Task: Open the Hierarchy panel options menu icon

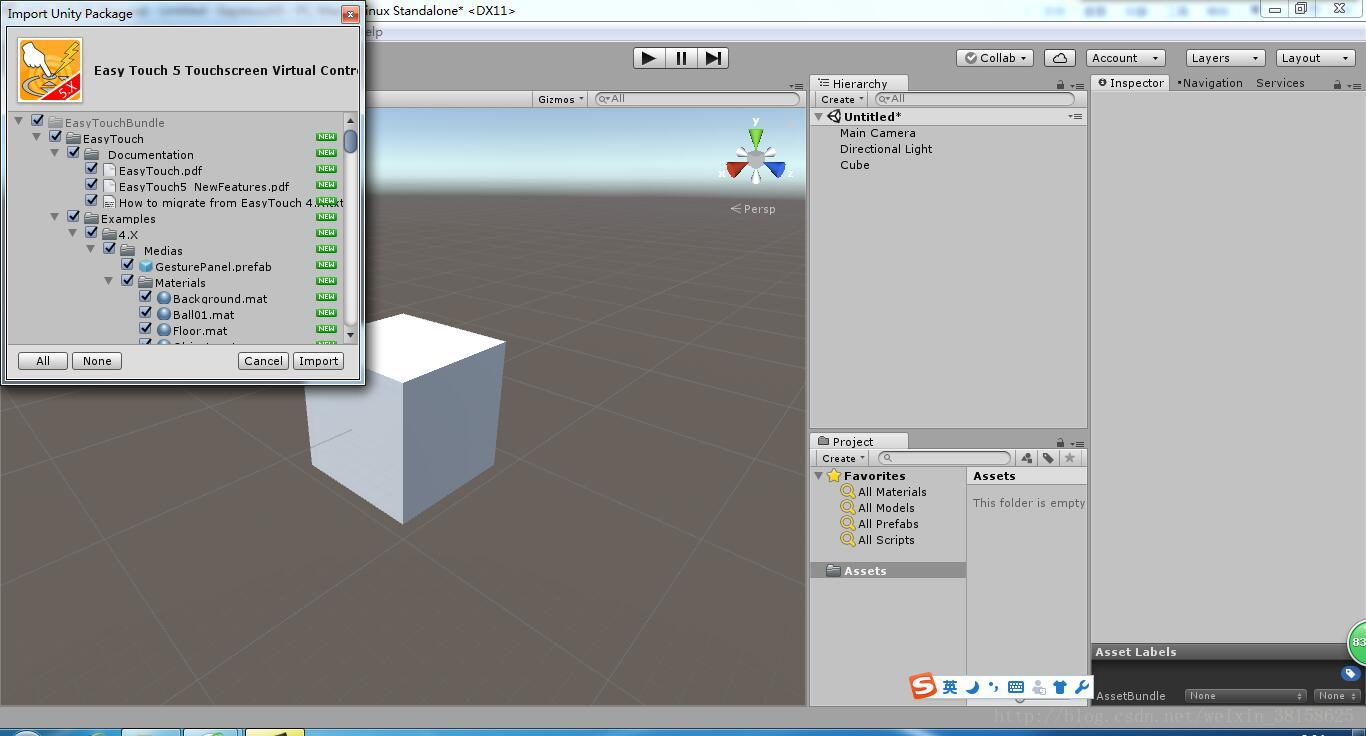Action: click(x=1077, y=85)
